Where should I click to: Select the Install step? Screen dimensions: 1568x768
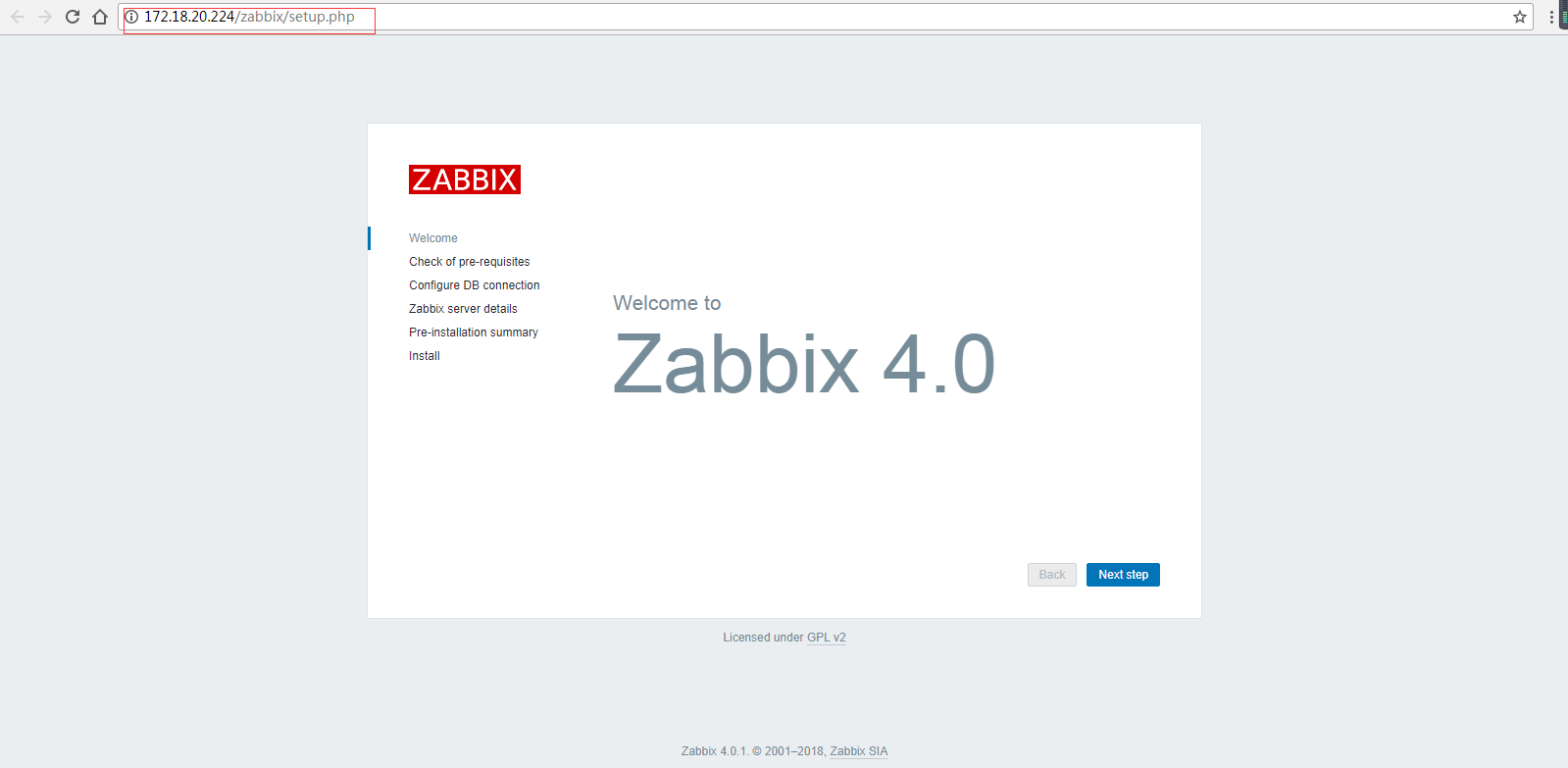425,356
